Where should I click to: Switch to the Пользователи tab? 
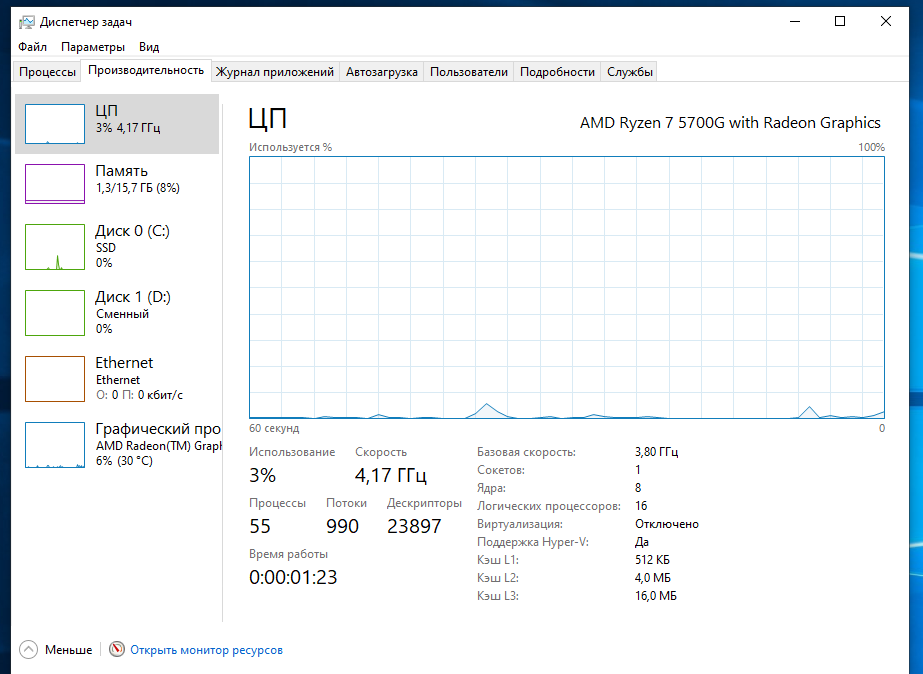coord(469,72)
